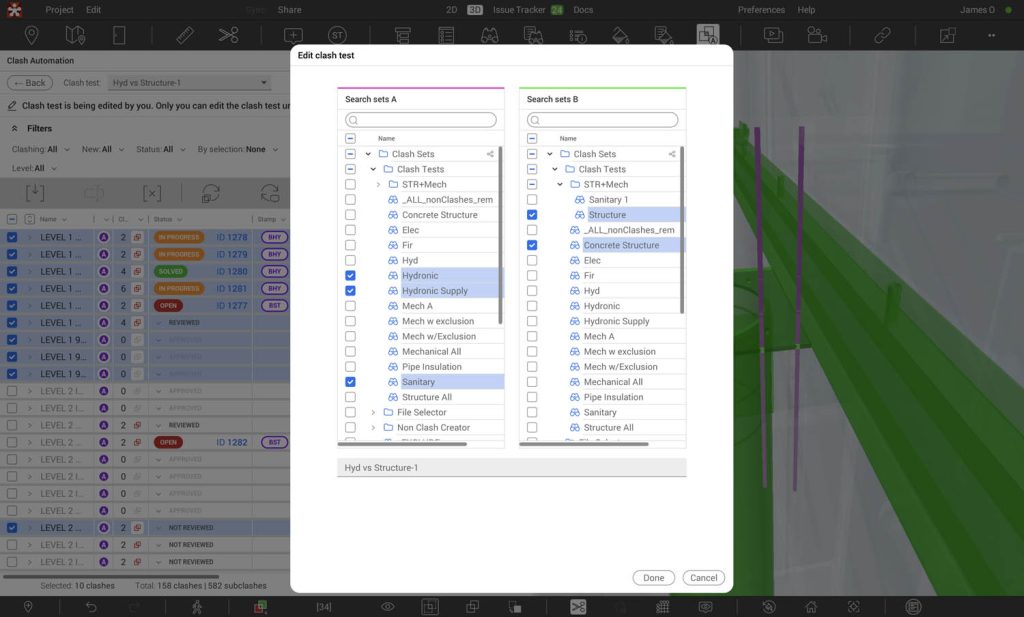Click the ruler measurement tool icon

pyautogui.click(x=184, y=35)
